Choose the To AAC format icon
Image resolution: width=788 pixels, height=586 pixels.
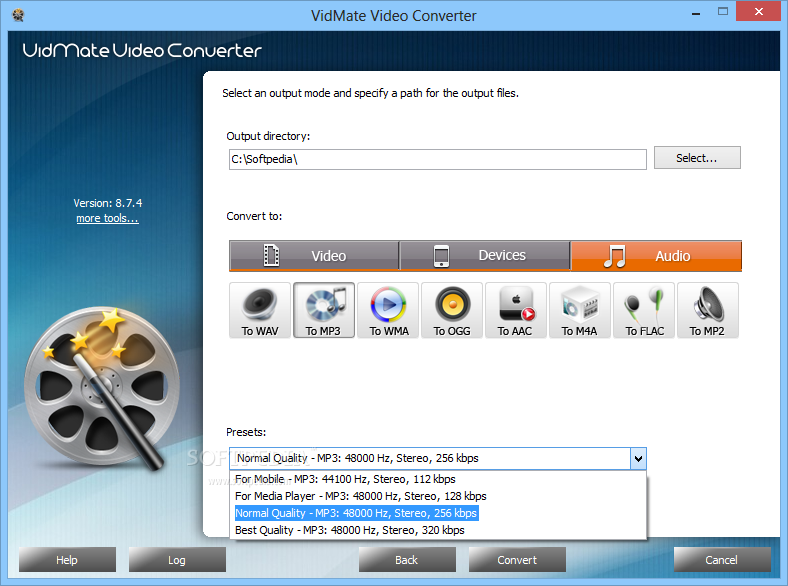point(516,310)
